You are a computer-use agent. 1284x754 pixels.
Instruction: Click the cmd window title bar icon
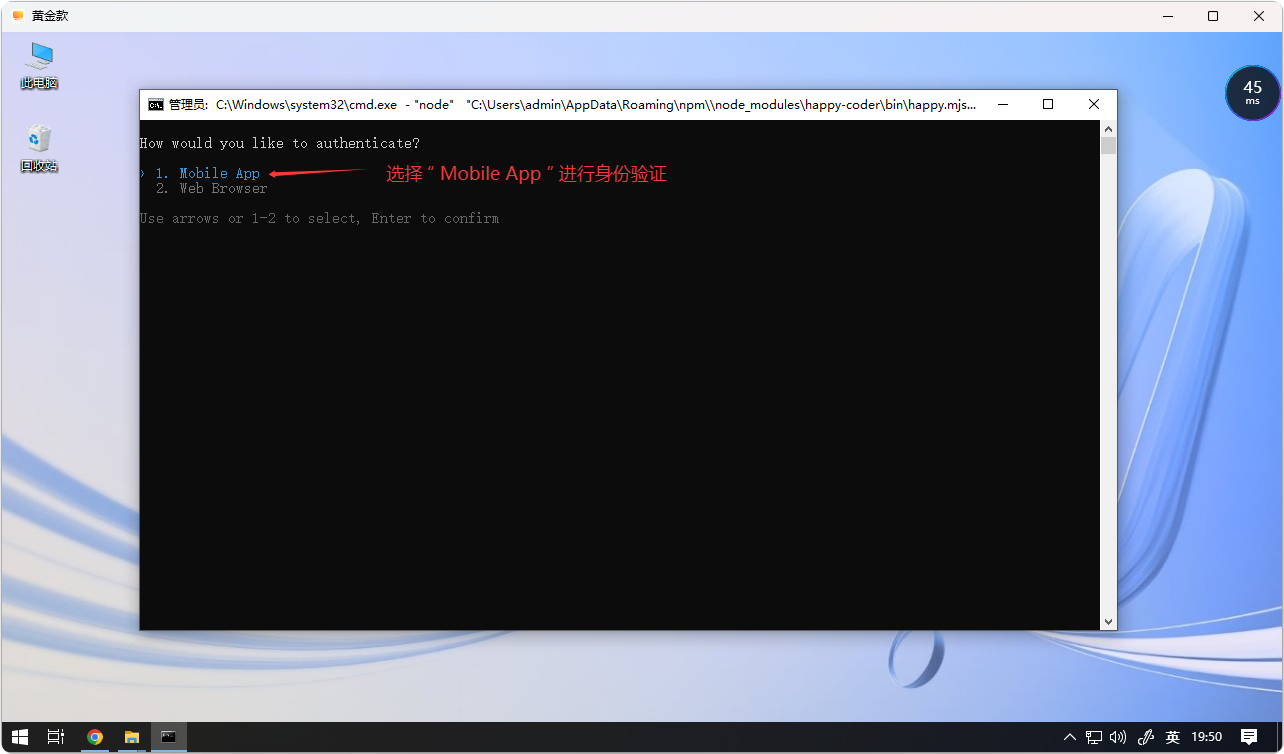(x=156, y=105)
